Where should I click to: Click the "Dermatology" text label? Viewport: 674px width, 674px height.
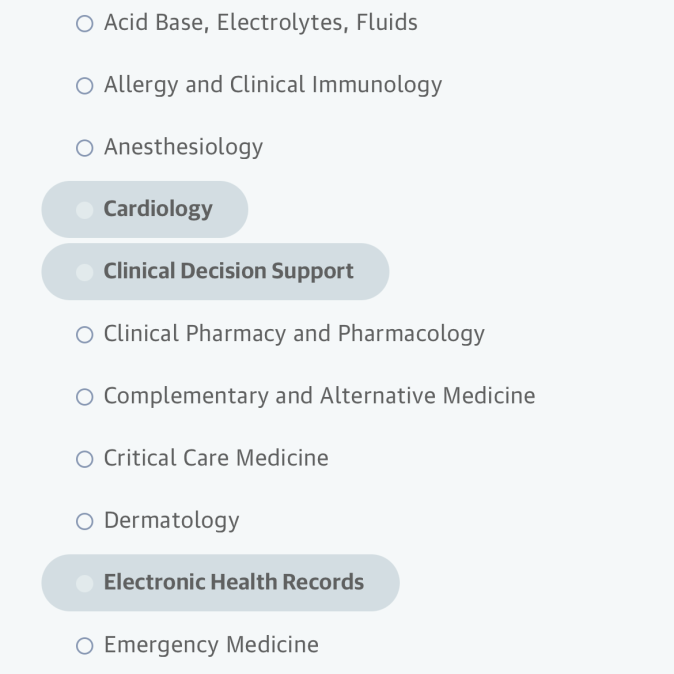click(x=171, y=520)
